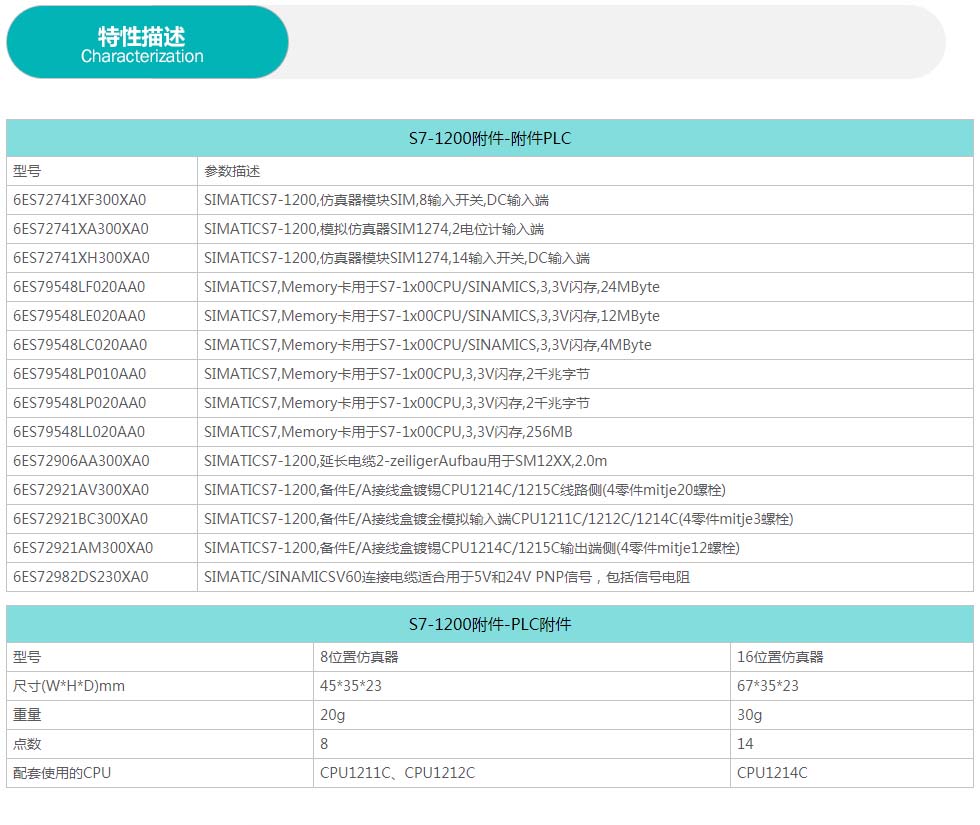Select the CPU1214C cell
Screen dimensions: 980x825
tap(772, 773)
